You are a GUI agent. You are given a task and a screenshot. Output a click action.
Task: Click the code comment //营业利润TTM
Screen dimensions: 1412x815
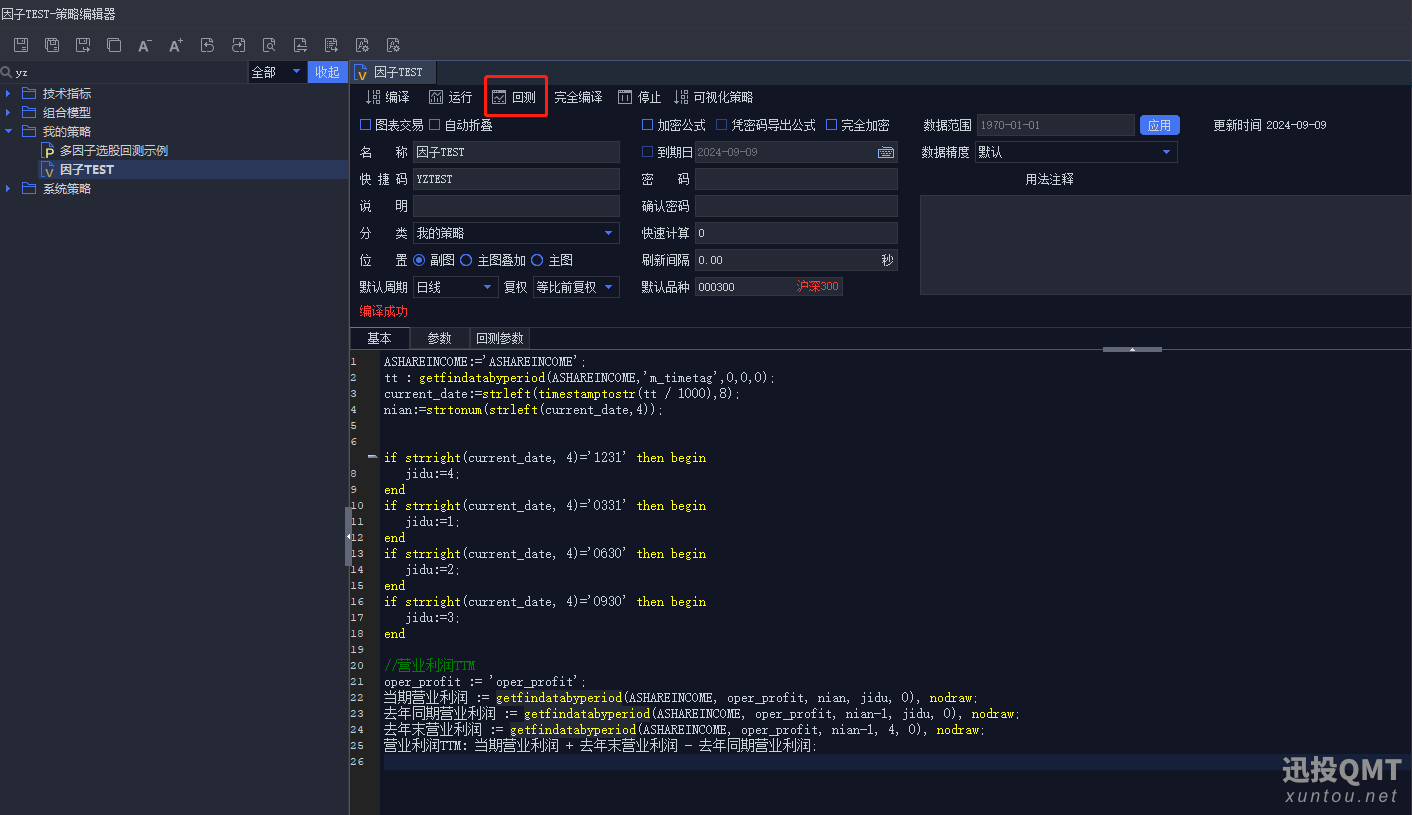430,665
